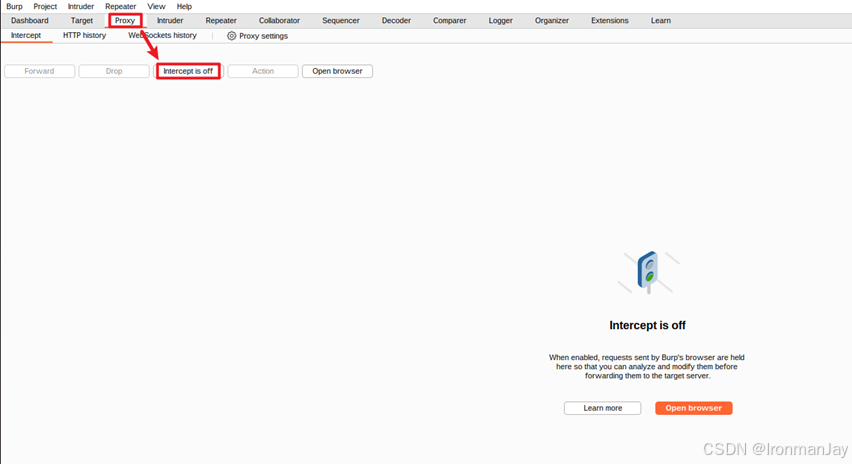Open the Comparer tab
The height and width of the screenshot is (464, 852).
pyautogui.click(x=449, y=21)
